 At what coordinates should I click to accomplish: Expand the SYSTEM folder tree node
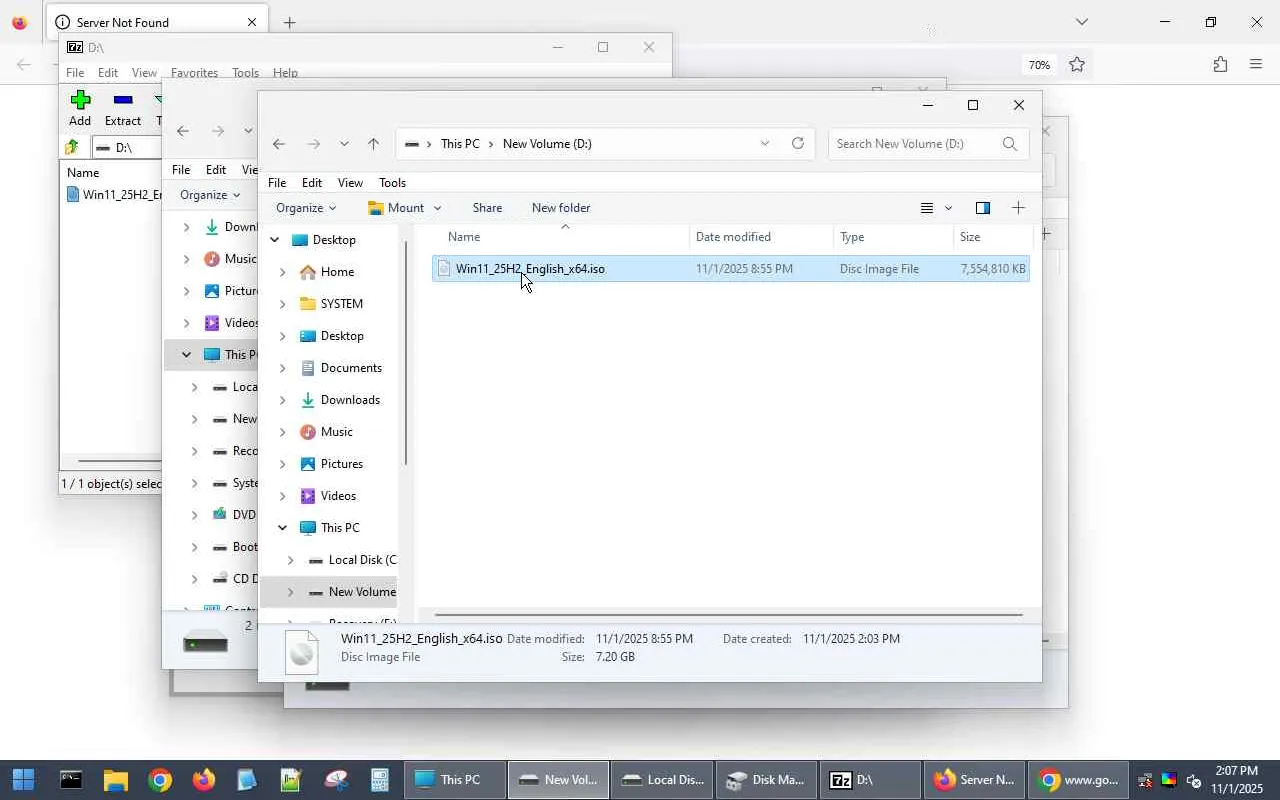[282, 304]
